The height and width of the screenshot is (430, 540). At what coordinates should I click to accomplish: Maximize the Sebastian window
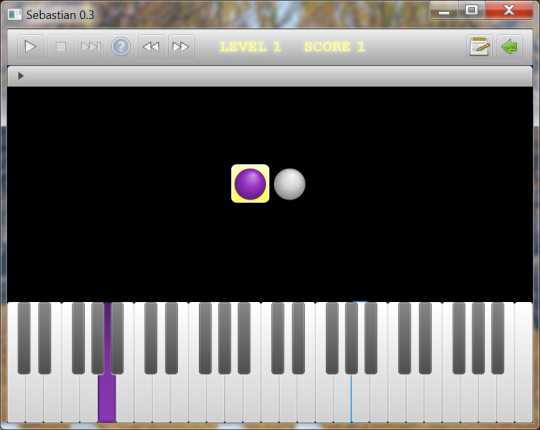[472, 10]
